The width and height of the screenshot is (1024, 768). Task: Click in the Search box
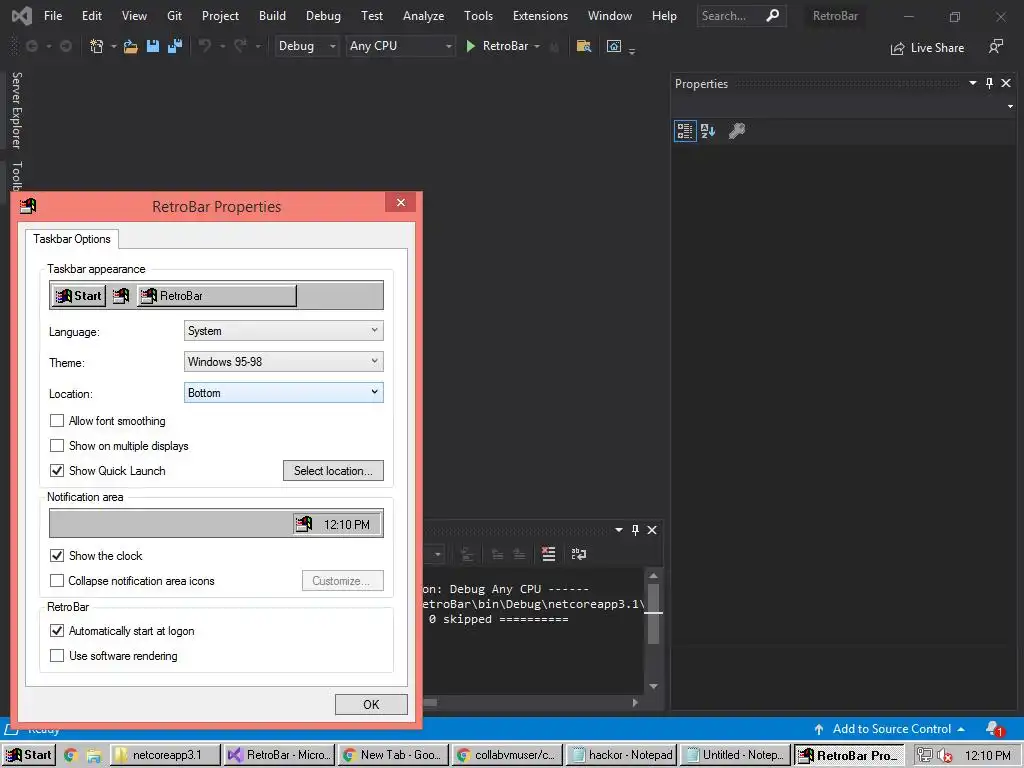(729, 16)
